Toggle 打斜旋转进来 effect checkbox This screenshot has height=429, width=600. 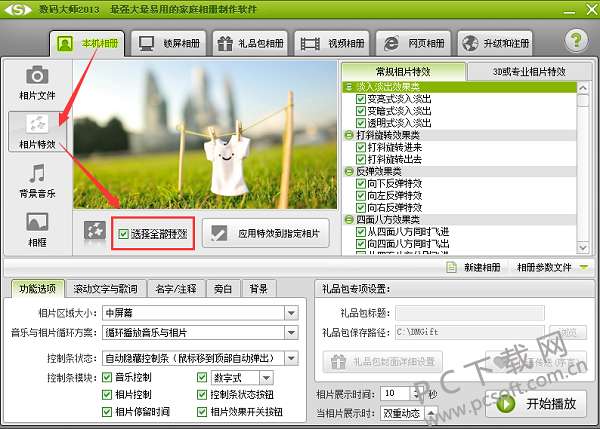click(360, 147)
